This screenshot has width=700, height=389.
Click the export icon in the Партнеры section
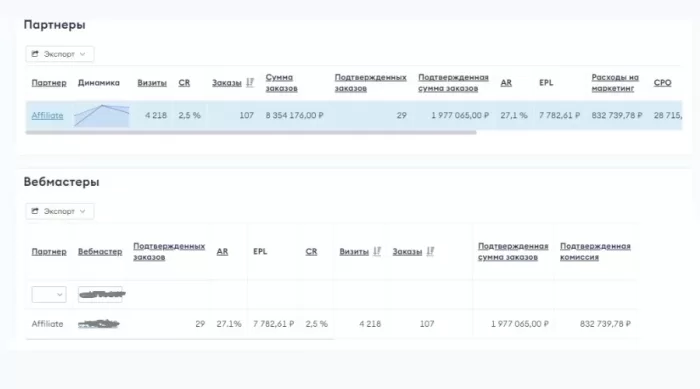[35, 54]
